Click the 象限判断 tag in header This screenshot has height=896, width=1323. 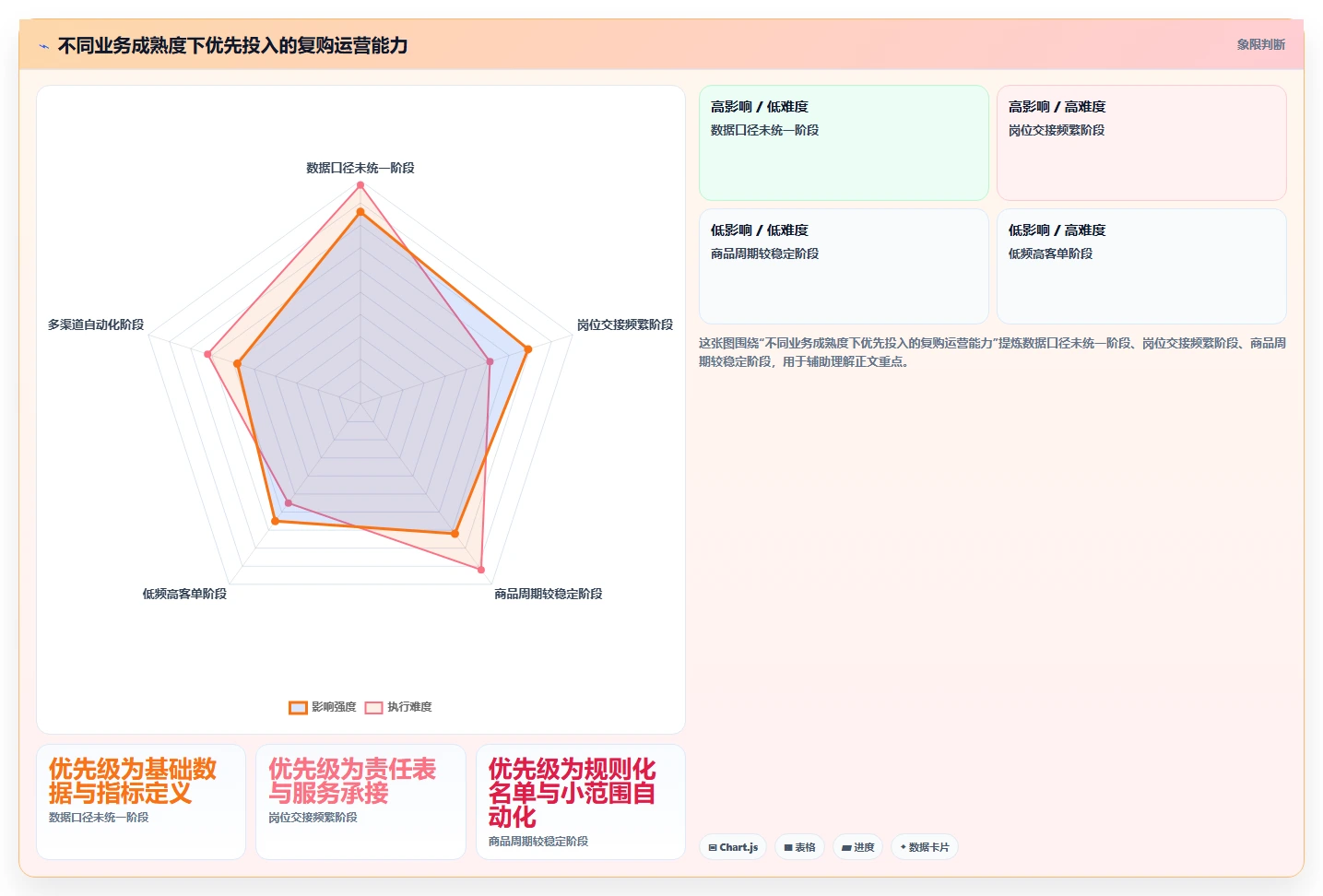point(1260,44)
